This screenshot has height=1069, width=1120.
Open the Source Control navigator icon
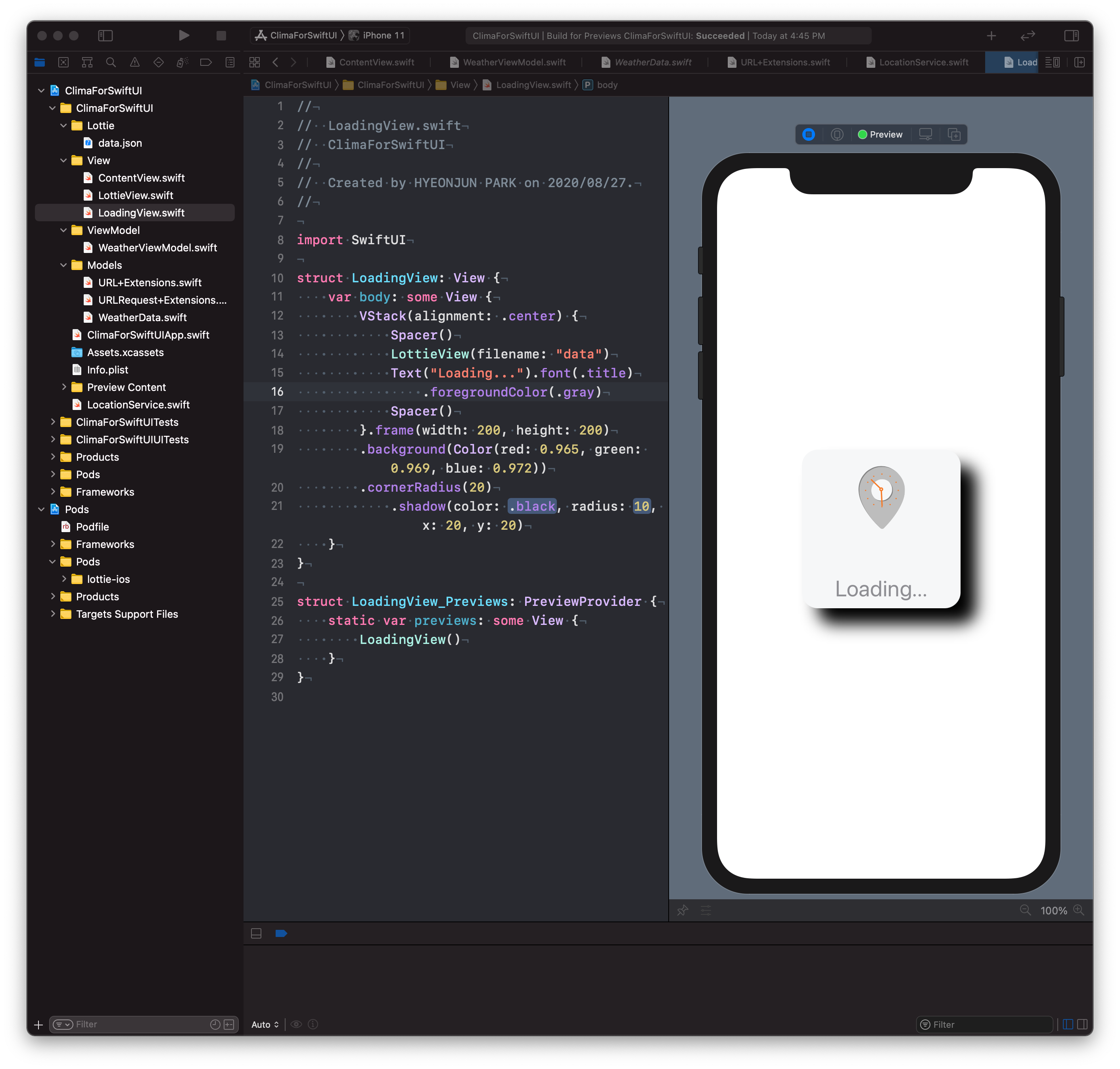pos(63,63)
